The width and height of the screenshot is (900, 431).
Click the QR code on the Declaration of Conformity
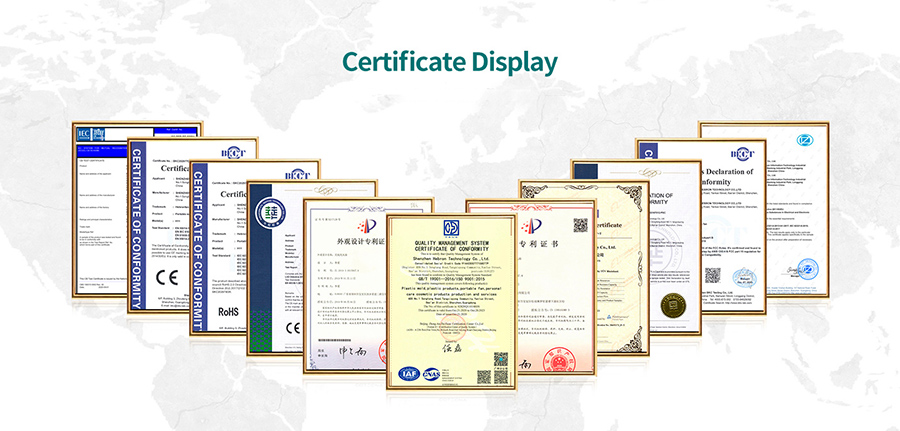[x=712, y=275]
